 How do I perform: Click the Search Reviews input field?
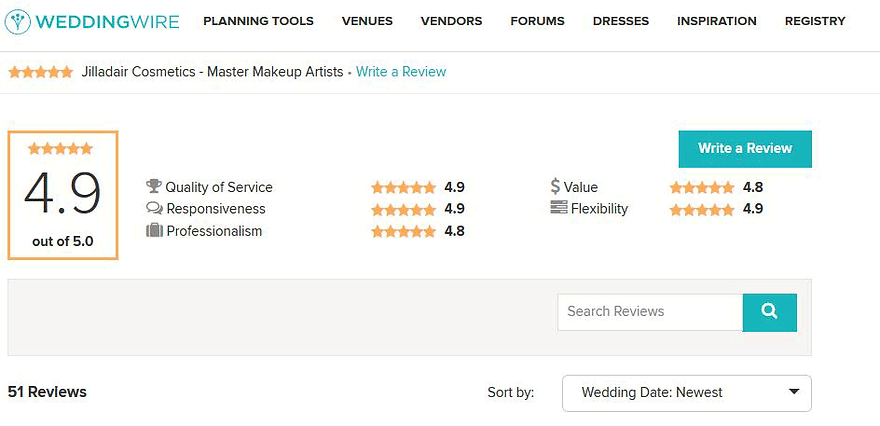650,312
